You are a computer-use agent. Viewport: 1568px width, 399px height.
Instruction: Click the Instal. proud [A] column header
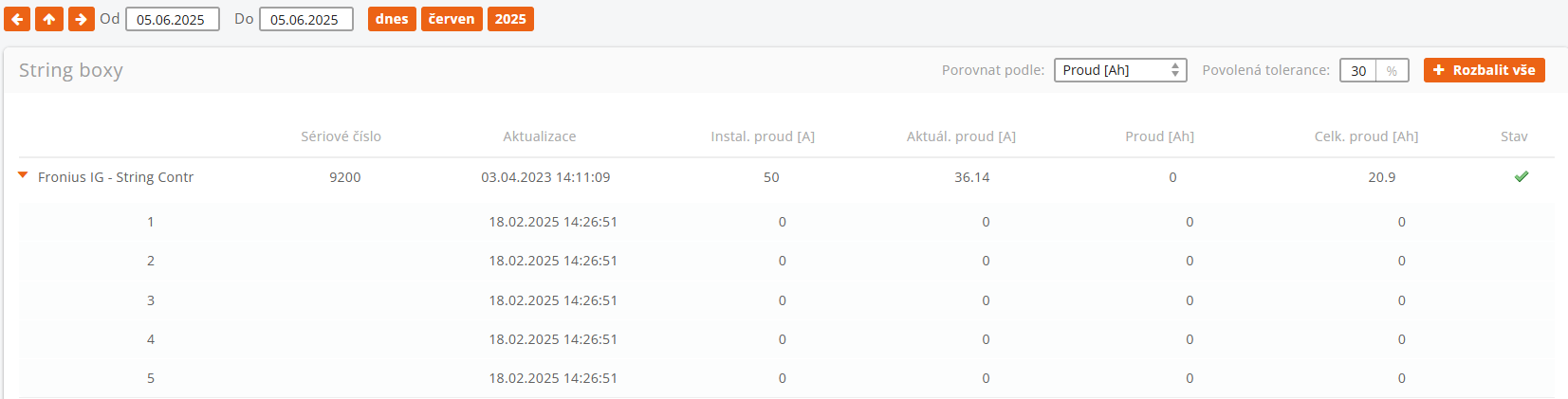(763, 136)
